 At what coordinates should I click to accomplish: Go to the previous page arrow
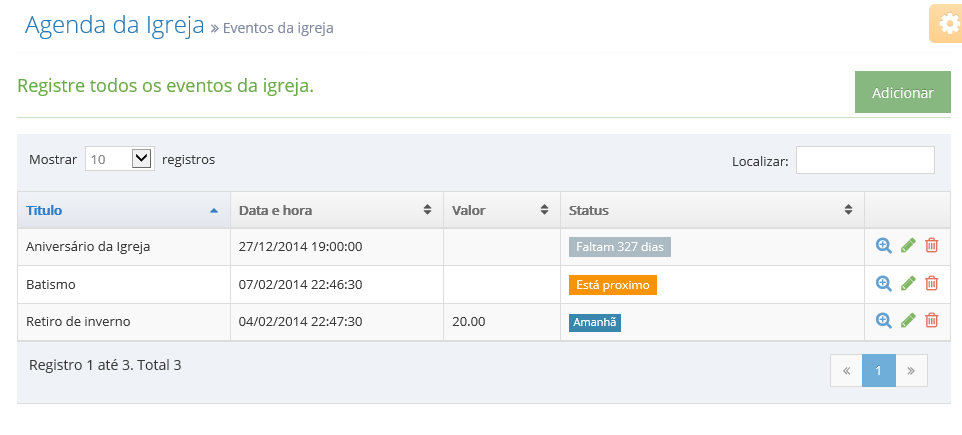[x=846, y=371]
